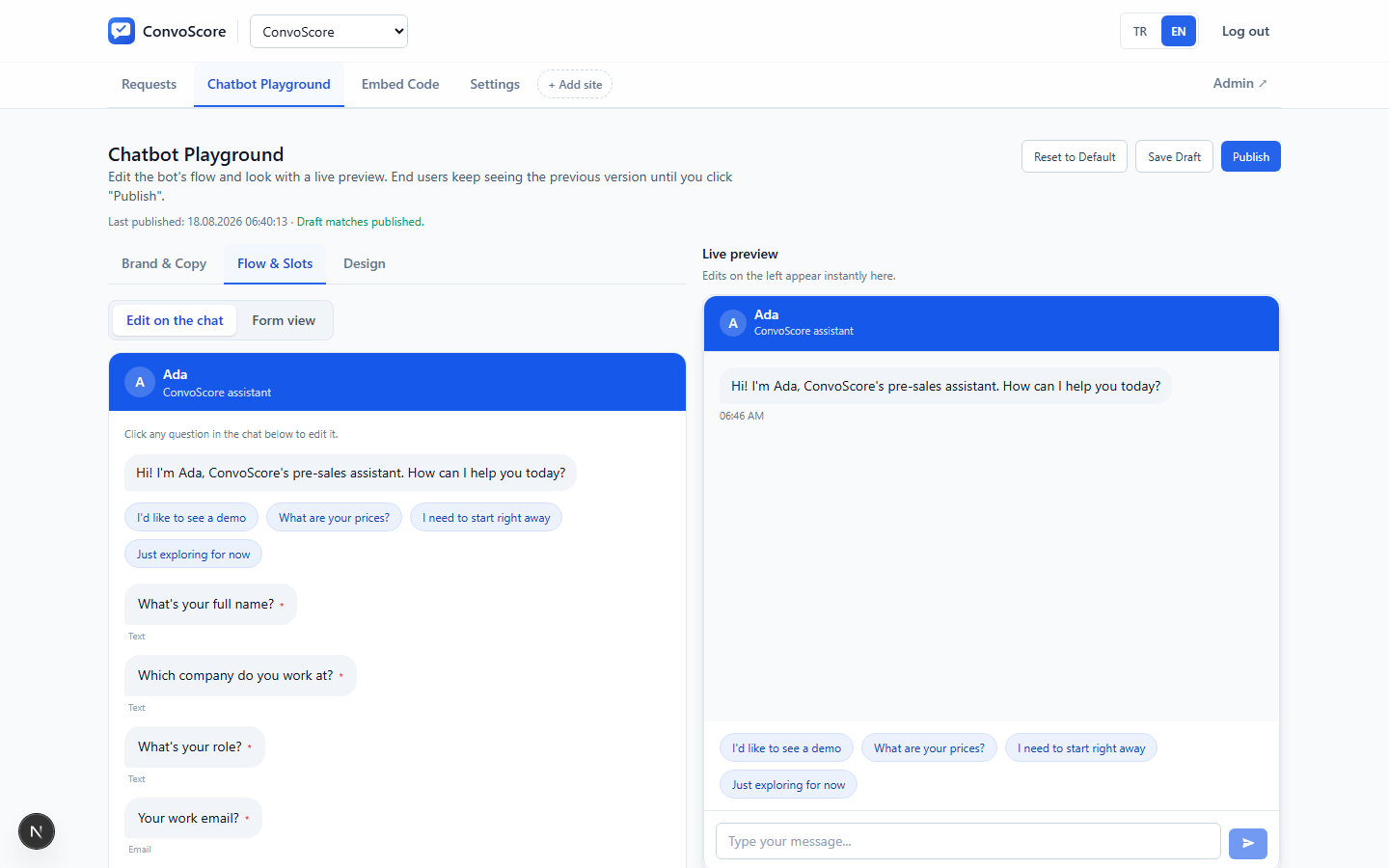Choose "What are your prices?" in live preview

929,748
